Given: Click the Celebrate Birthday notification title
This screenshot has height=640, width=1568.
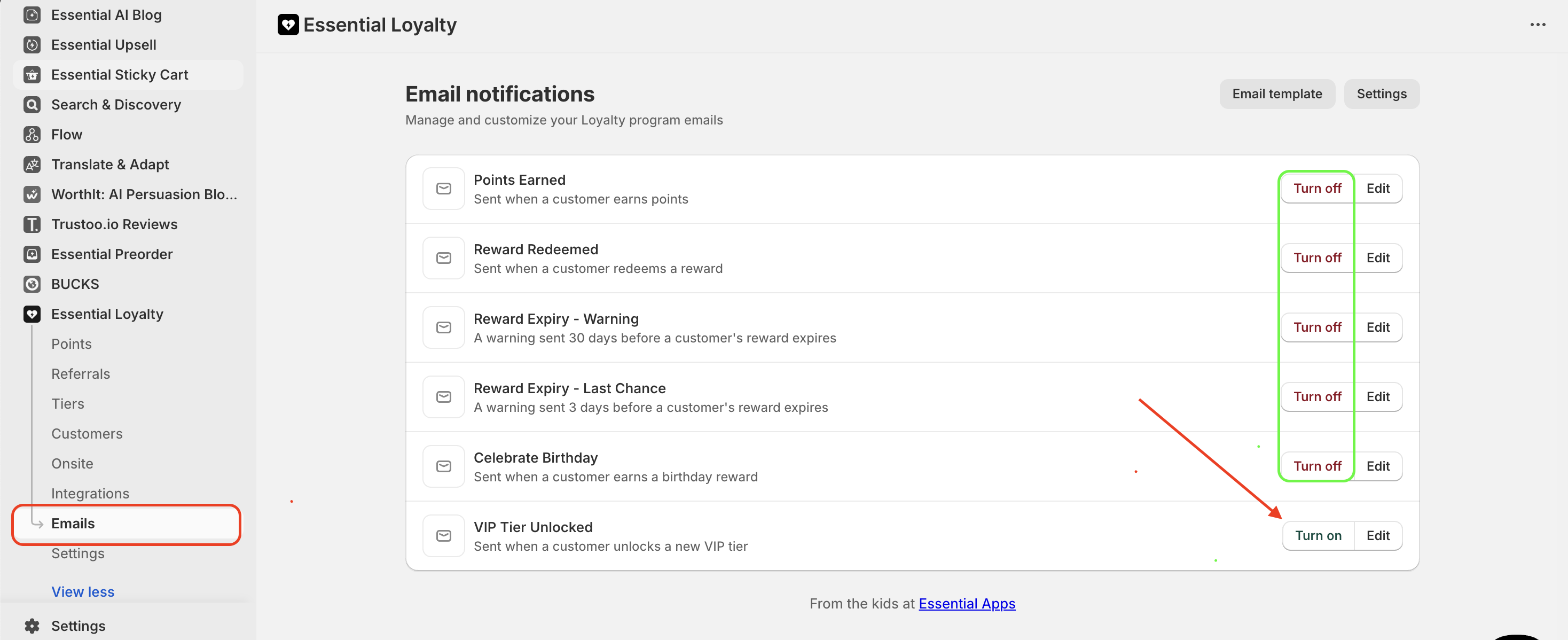Looking at the screenshot, I should click(535, 457).
